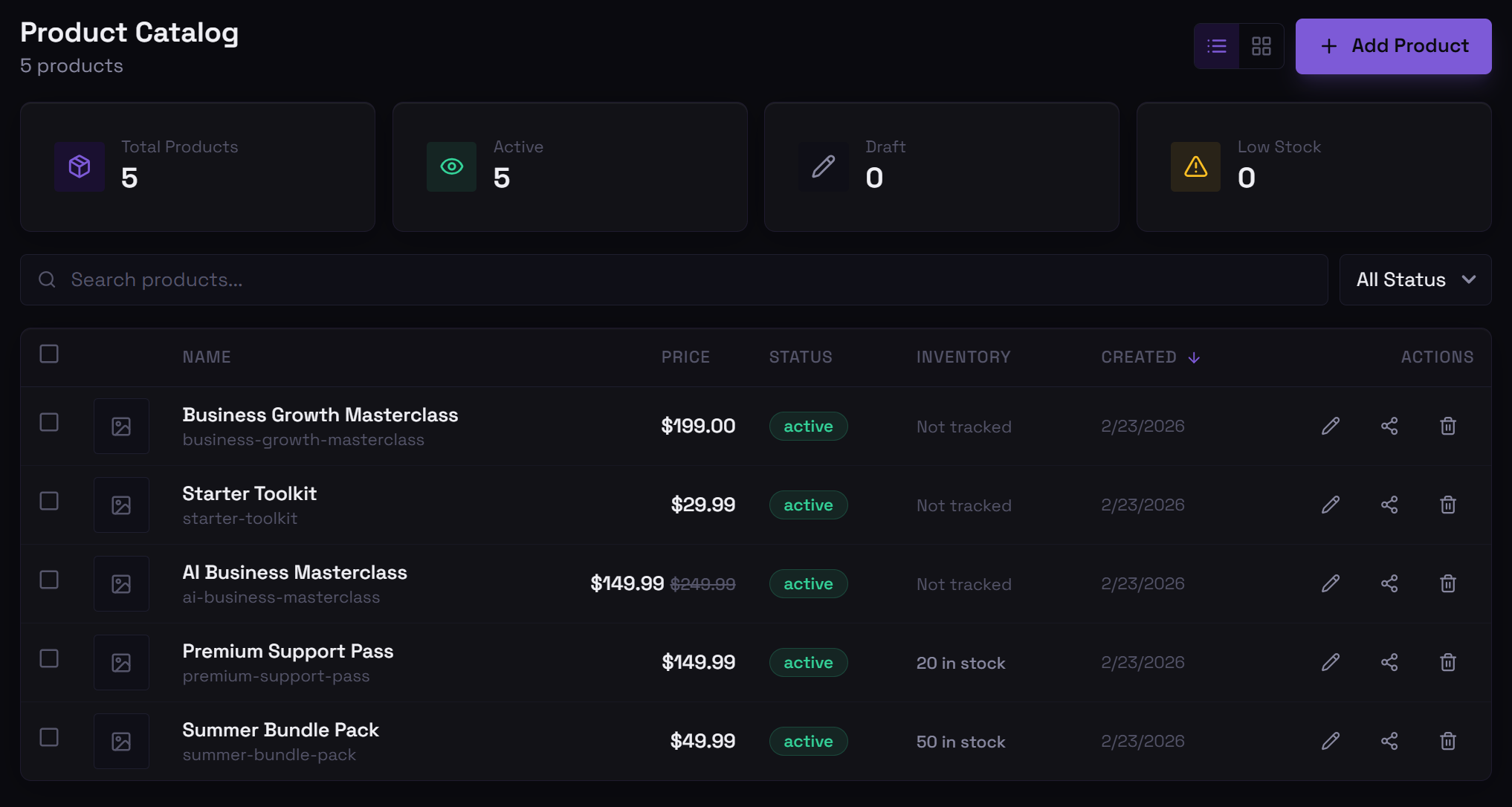Click the pencil icon for Premium Support Pass
This screenshot has width=1512, height=807.
click(1331, 662)
